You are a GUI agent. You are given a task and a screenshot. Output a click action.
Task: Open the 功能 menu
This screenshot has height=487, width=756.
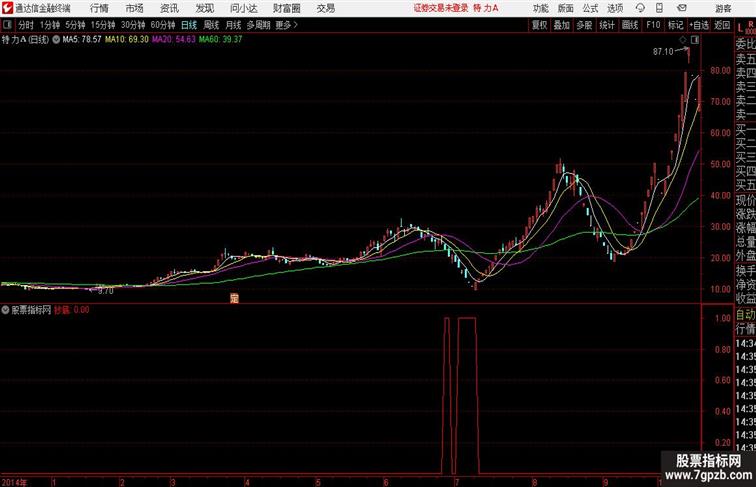coord(540,8)
